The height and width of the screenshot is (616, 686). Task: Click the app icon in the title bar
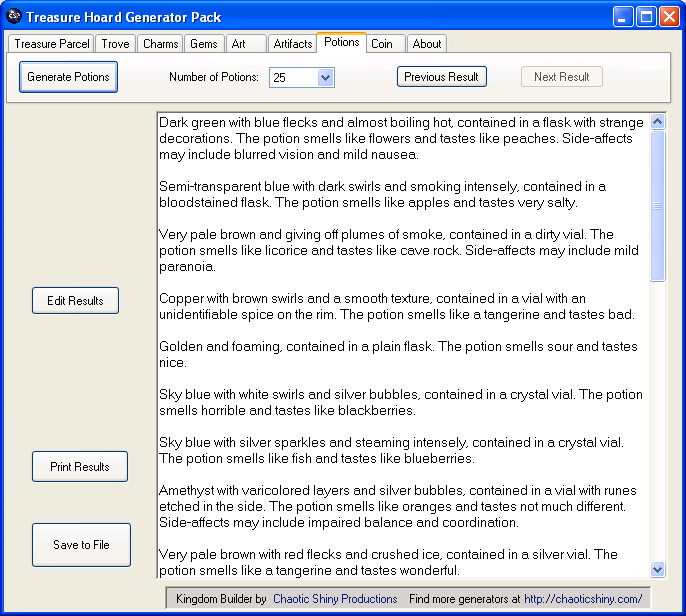click(14, 17)
